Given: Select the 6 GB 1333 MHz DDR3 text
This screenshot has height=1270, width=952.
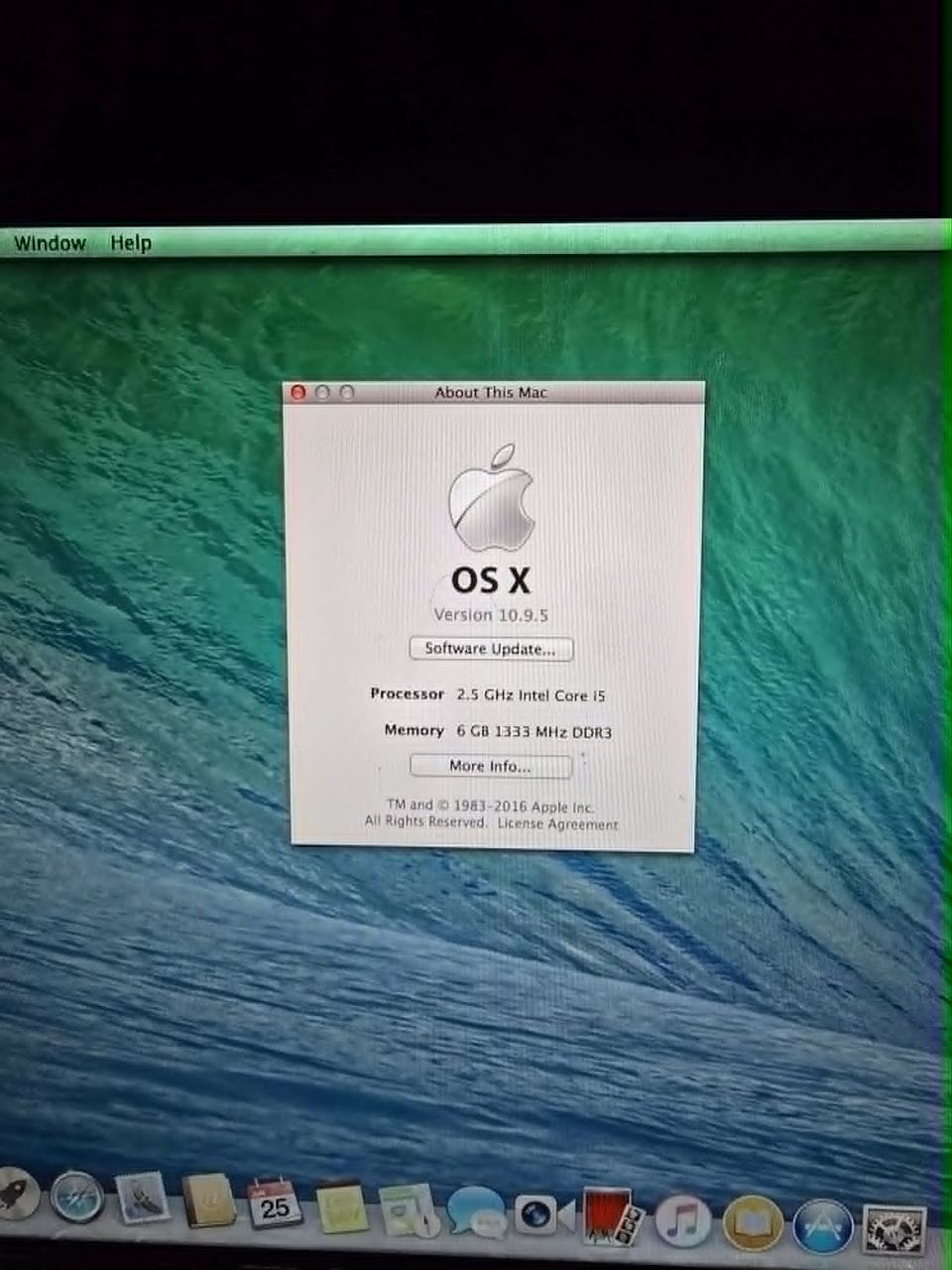Looking at the screenshot, I should click(x=534, y=732).
